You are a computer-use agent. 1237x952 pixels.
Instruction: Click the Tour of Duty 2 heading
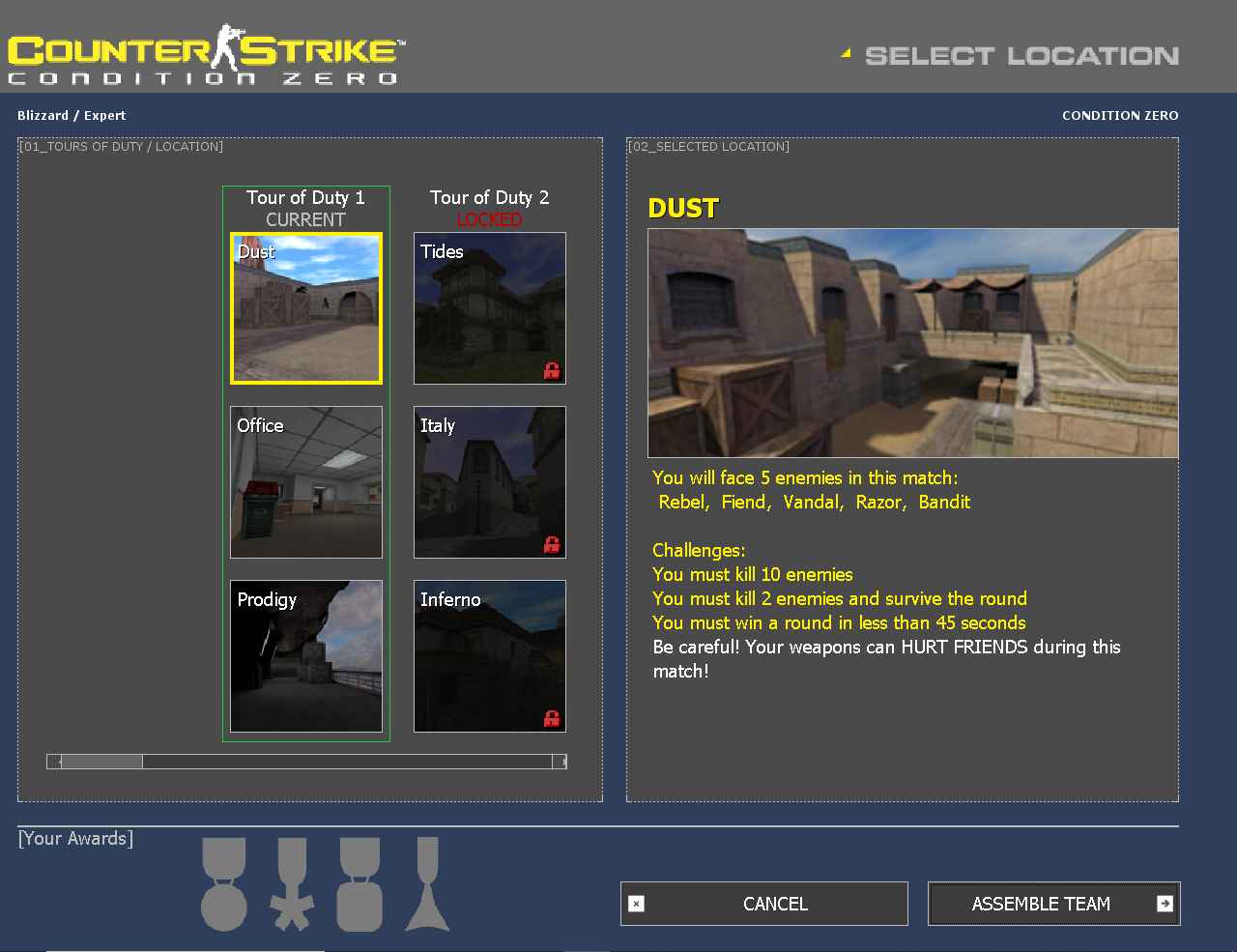click(x=489, y=197)
